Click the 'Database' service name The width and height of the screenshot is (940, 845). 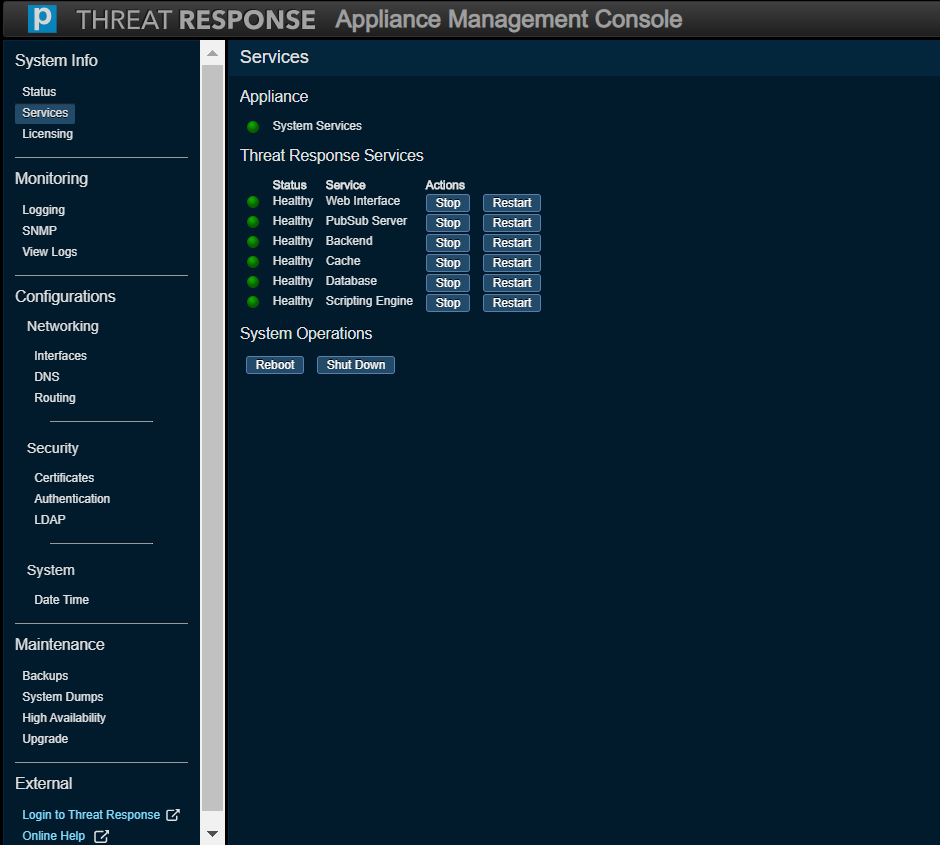351,280
